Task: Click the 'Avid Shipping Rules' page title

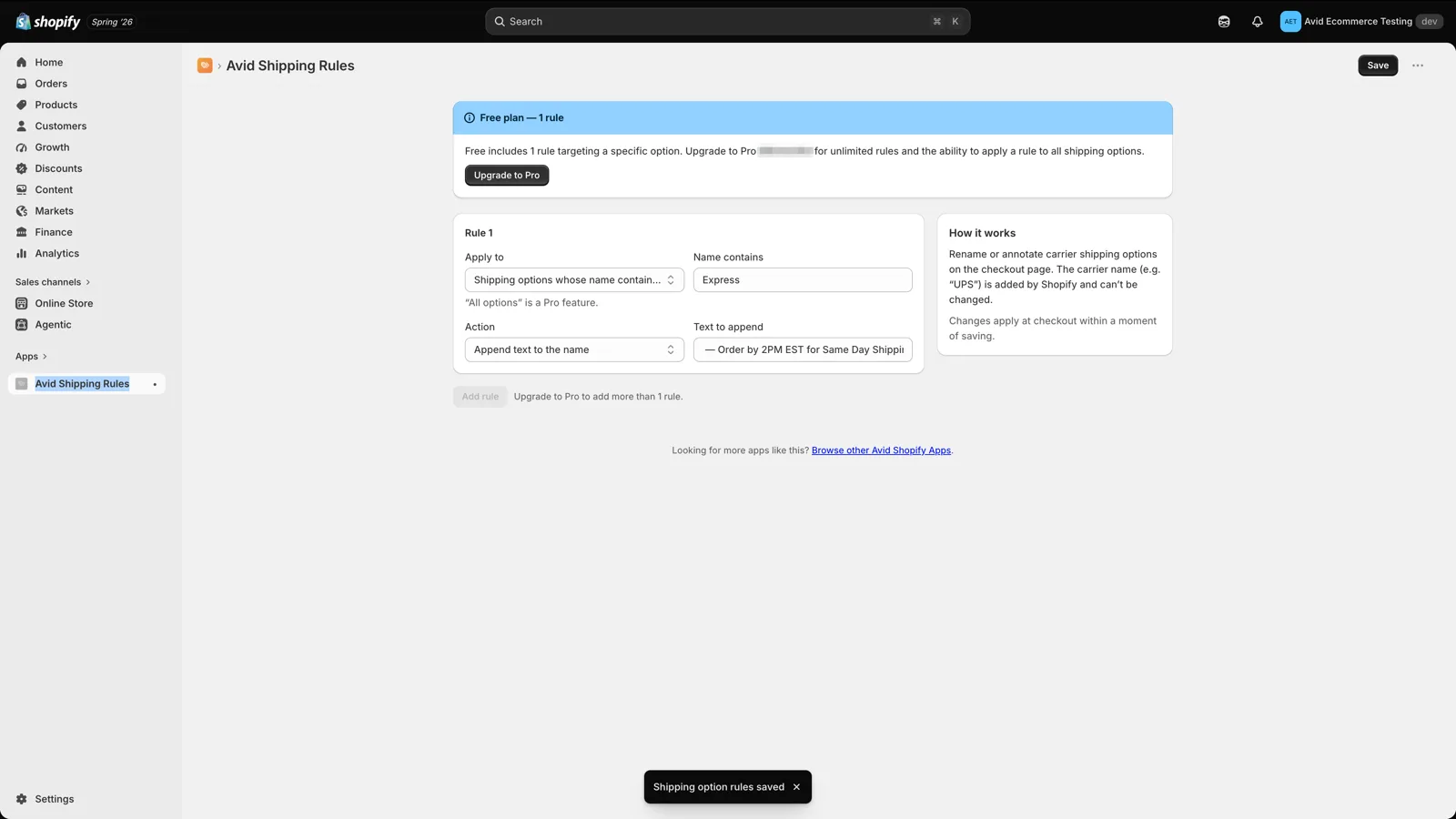Action: pyautogui.click(x=290, y=66)
